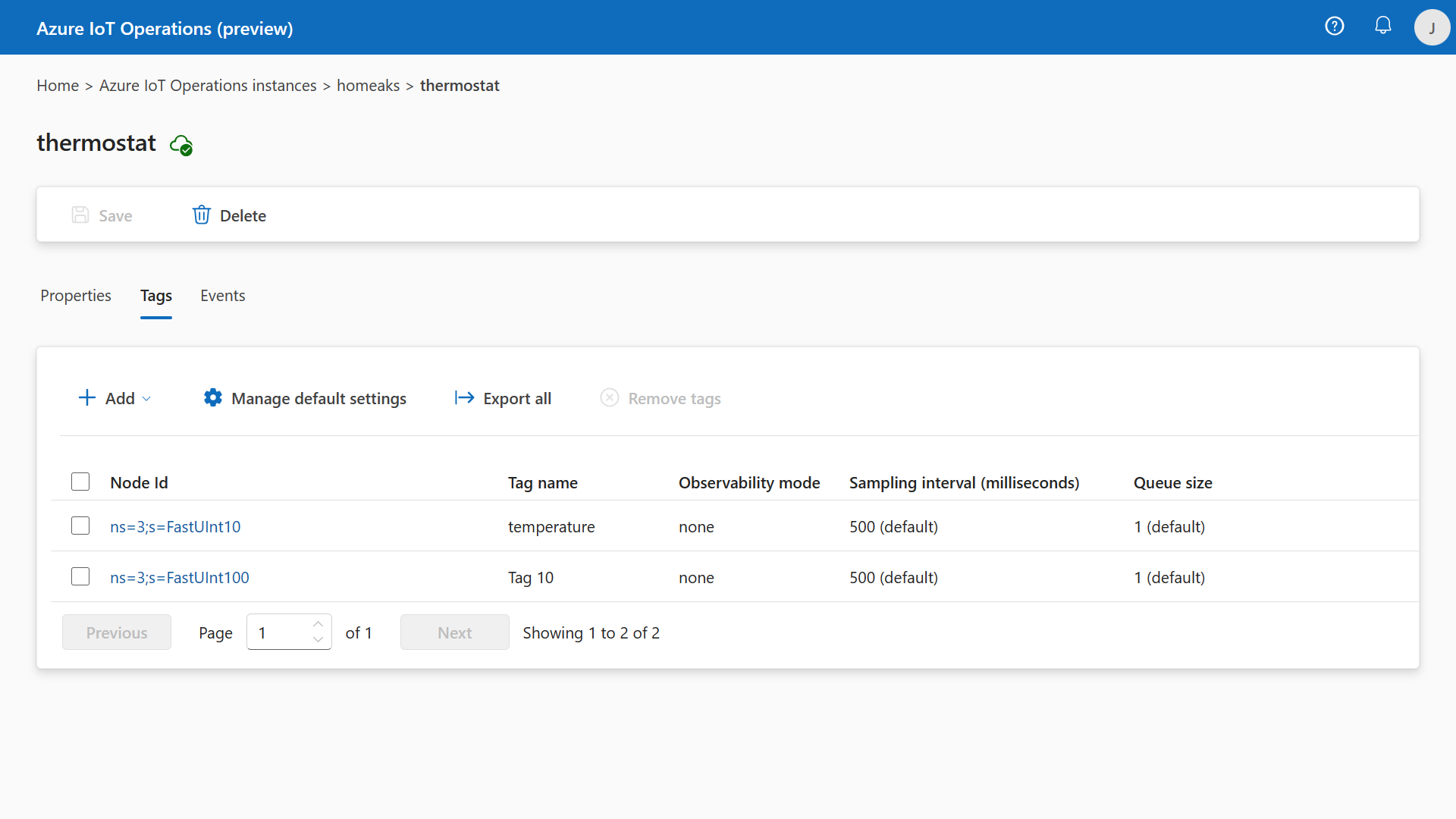Open the homeaks breadcrumb link
1456x819 pixels.
(368, 86)
